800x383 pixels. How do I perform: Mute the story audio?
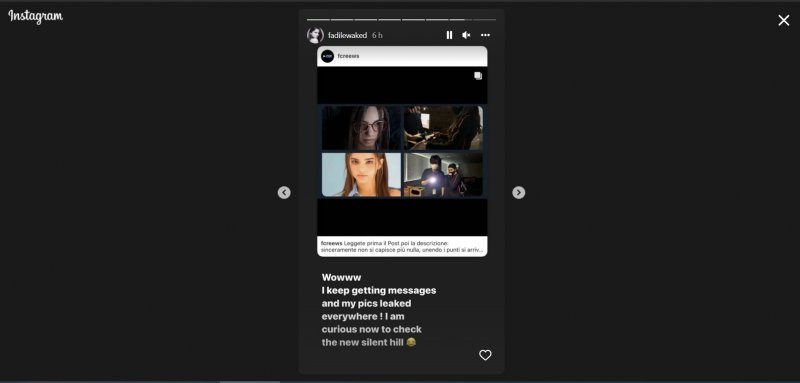pyautogui.click(x=466, y=35)
